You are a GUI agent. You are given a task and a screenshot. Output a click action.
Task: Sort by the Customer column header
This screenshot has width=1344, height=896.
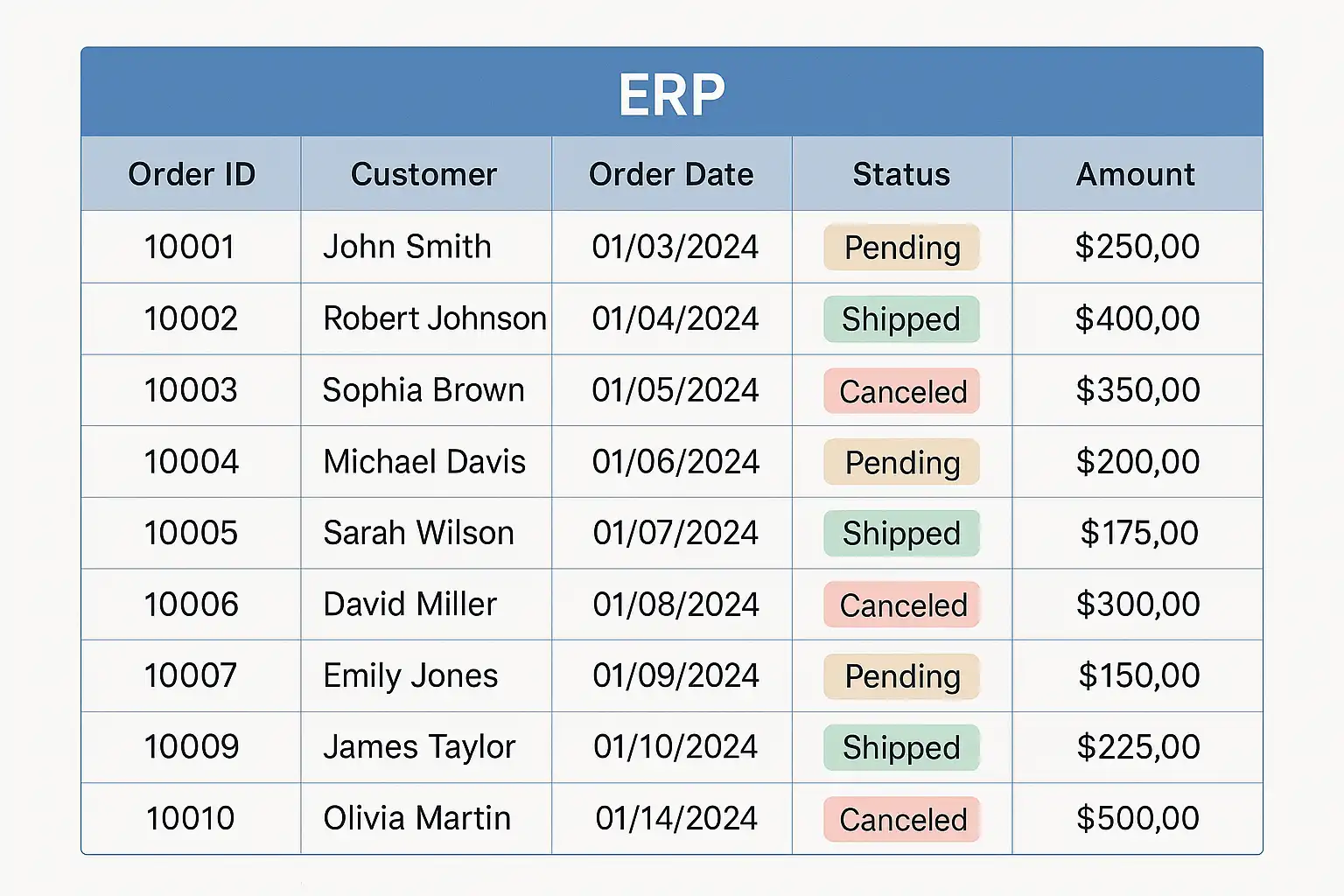click(x=423, y=174)
